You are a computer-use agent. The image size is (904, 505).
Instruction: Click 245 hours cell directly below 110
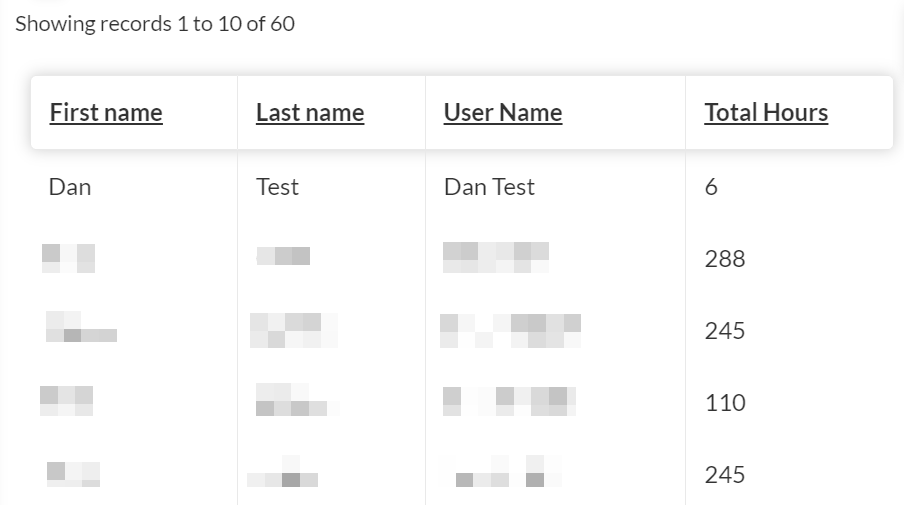coord(725,475)
